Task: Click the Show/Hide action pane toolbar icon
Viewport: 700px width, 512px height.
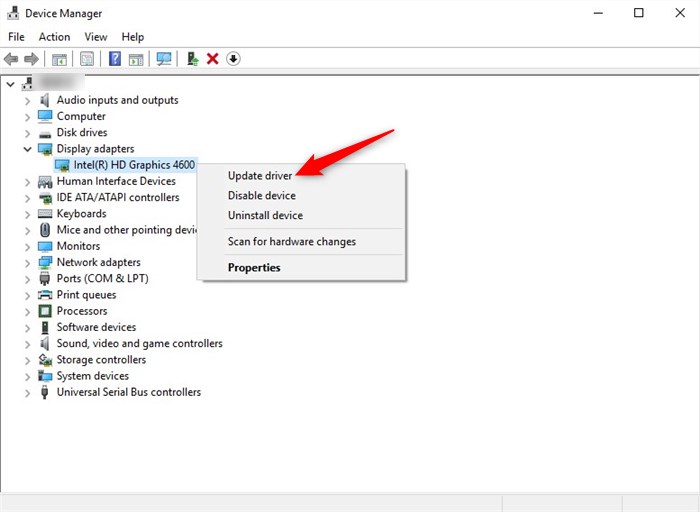Action: tap(136, 59)
